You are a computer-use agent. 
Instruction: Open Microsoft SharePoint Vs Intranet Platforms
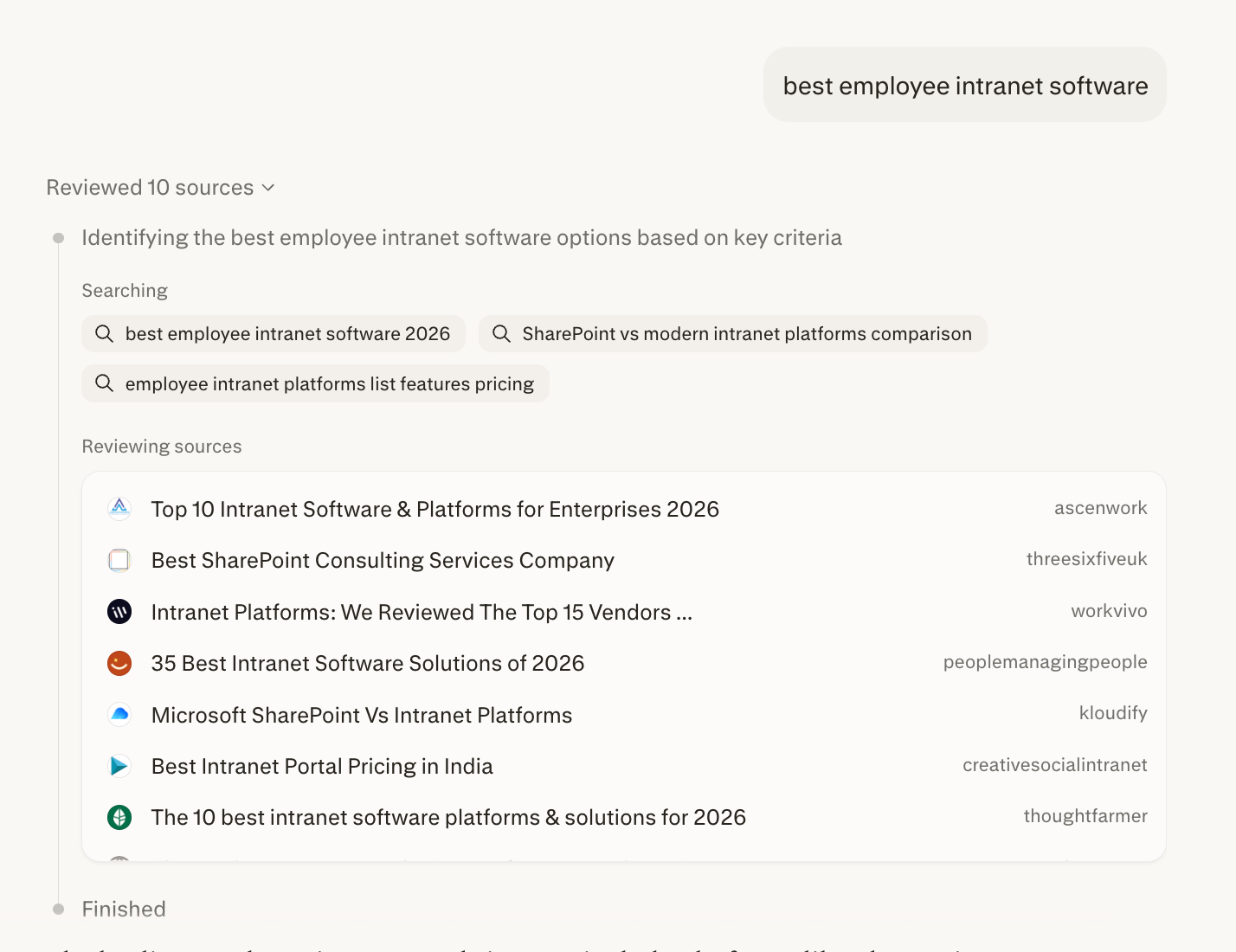coord(361,715)
